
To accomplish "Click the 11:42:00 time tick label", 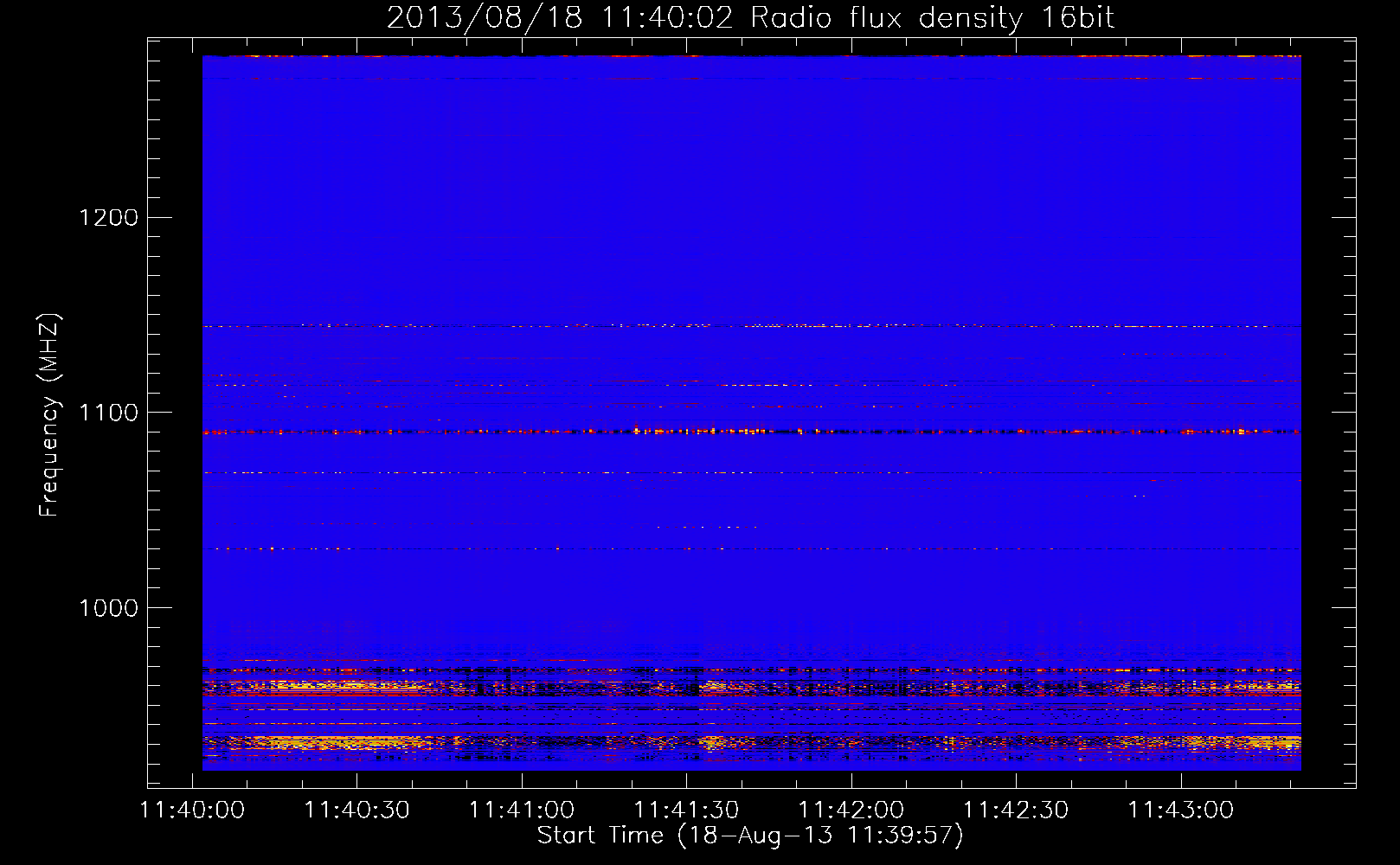I will tap(851, 810).
